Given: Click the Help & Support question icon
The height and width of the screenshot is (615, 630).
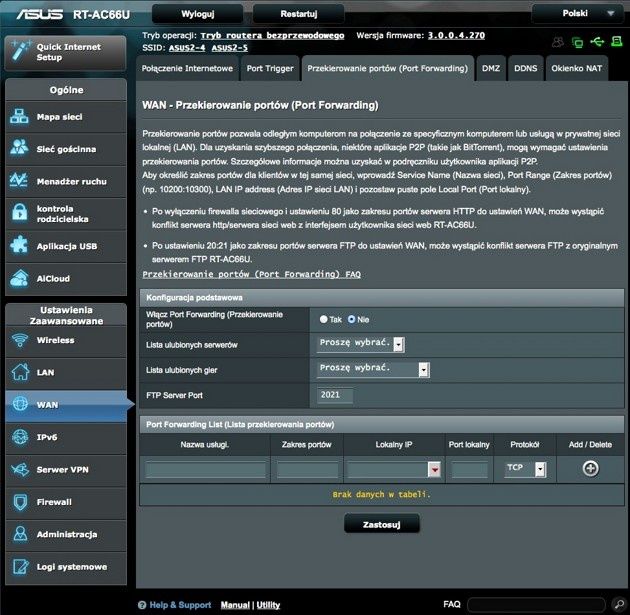Looking at the screenshot, I should 142,605.
